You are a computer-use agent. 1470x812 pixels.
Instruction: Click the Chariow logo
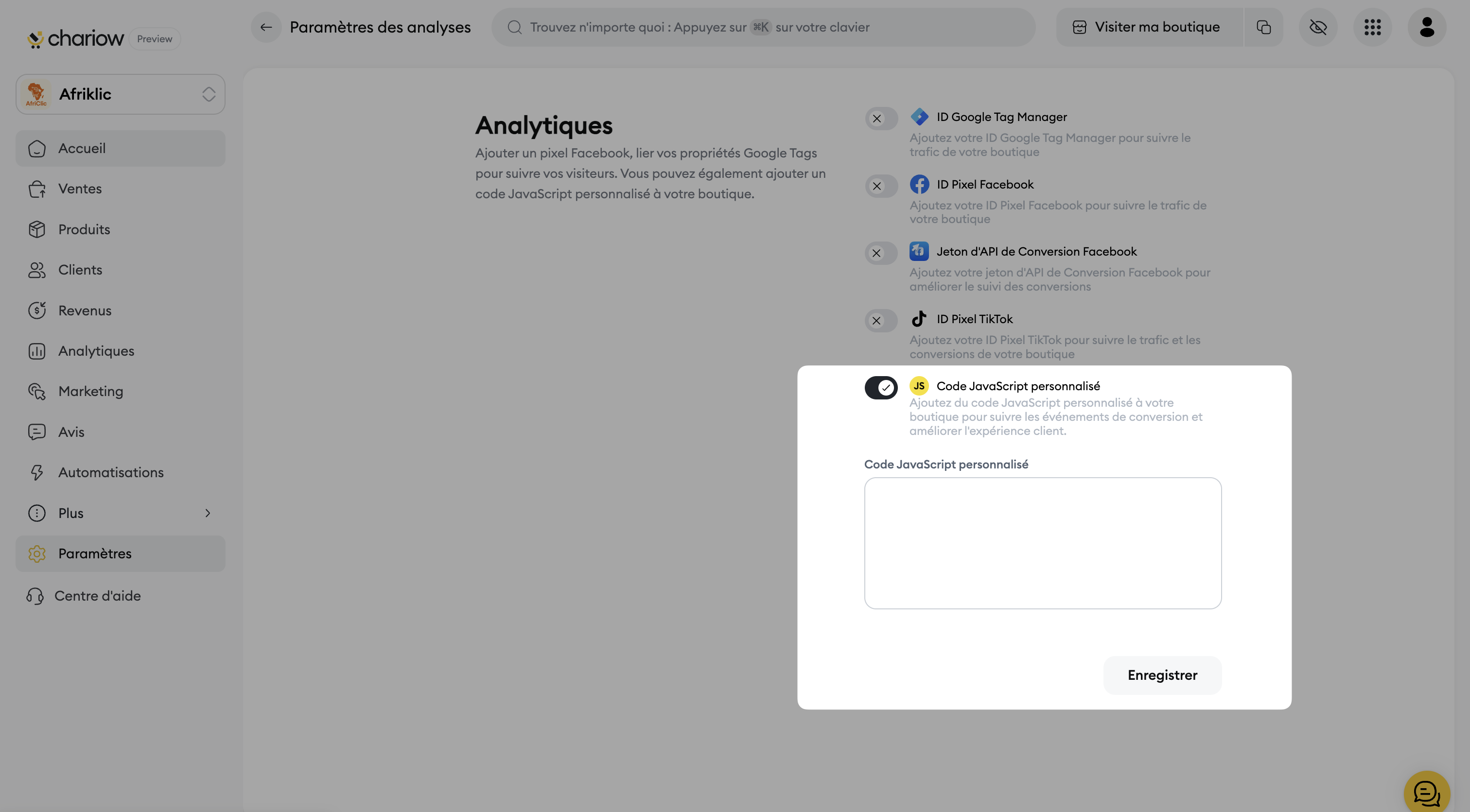(x=75, y=39)
